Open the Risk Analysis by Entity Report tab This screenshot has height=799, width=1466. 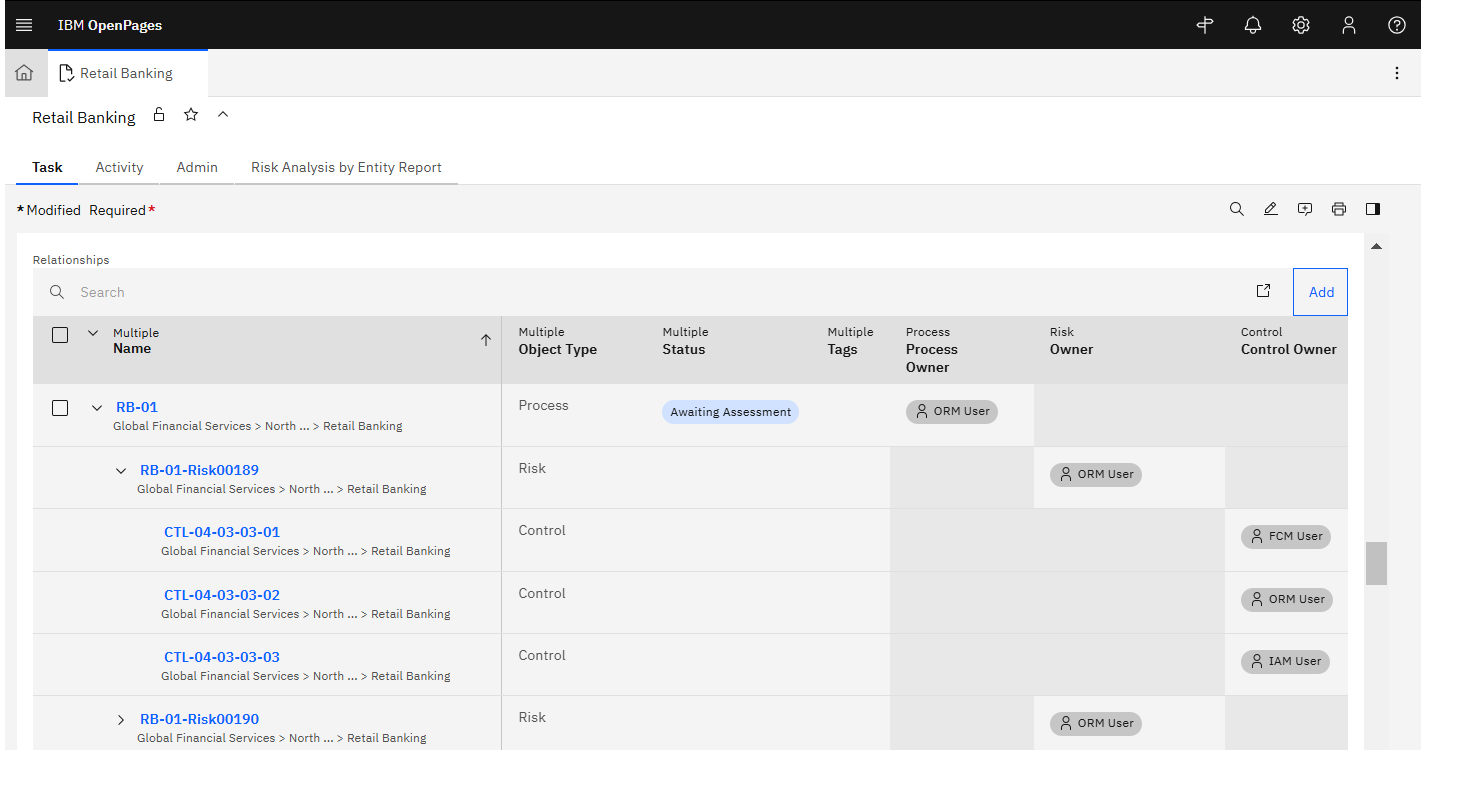click(x=346, y=167)
